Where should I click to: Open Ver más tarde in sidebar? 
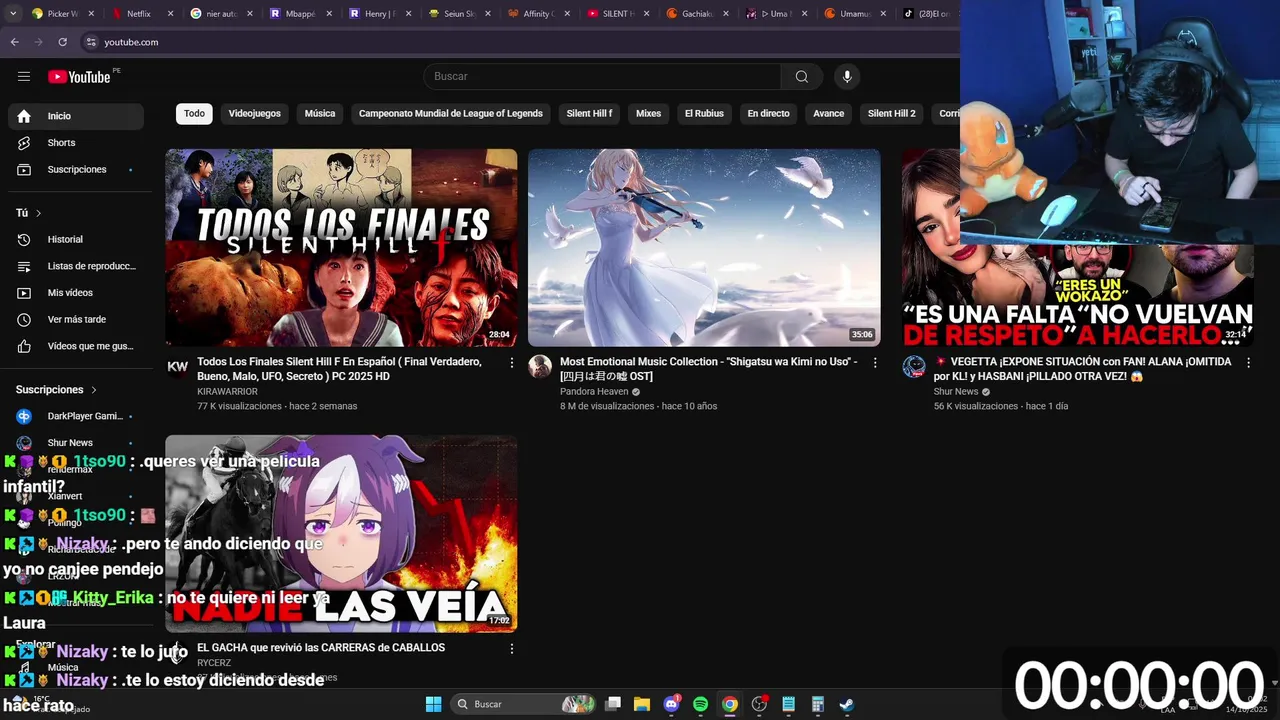[x=76, y=320]
